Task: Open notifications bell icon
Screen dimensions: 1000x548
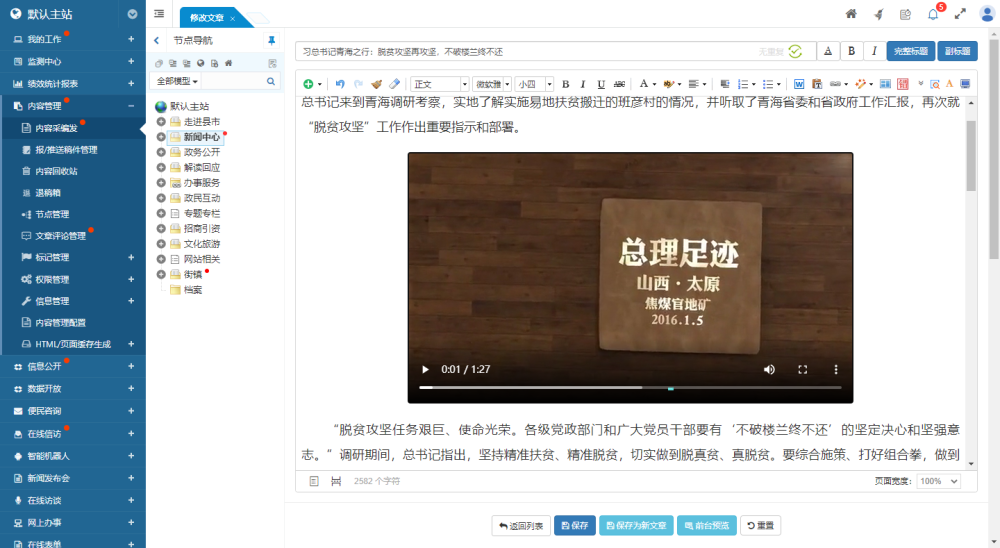Action: click(x=933, y=14)
